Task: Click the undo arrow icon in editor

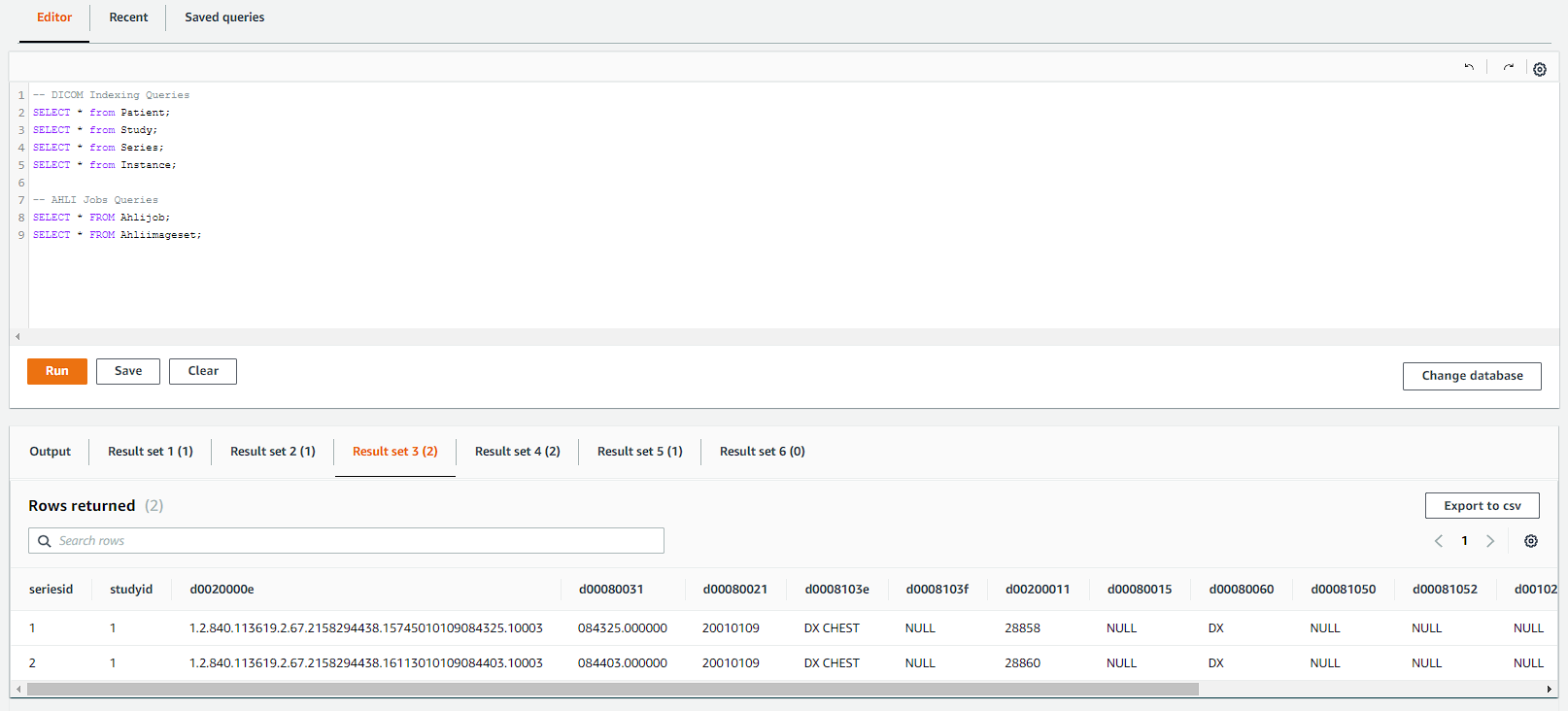Action: 1469,67
